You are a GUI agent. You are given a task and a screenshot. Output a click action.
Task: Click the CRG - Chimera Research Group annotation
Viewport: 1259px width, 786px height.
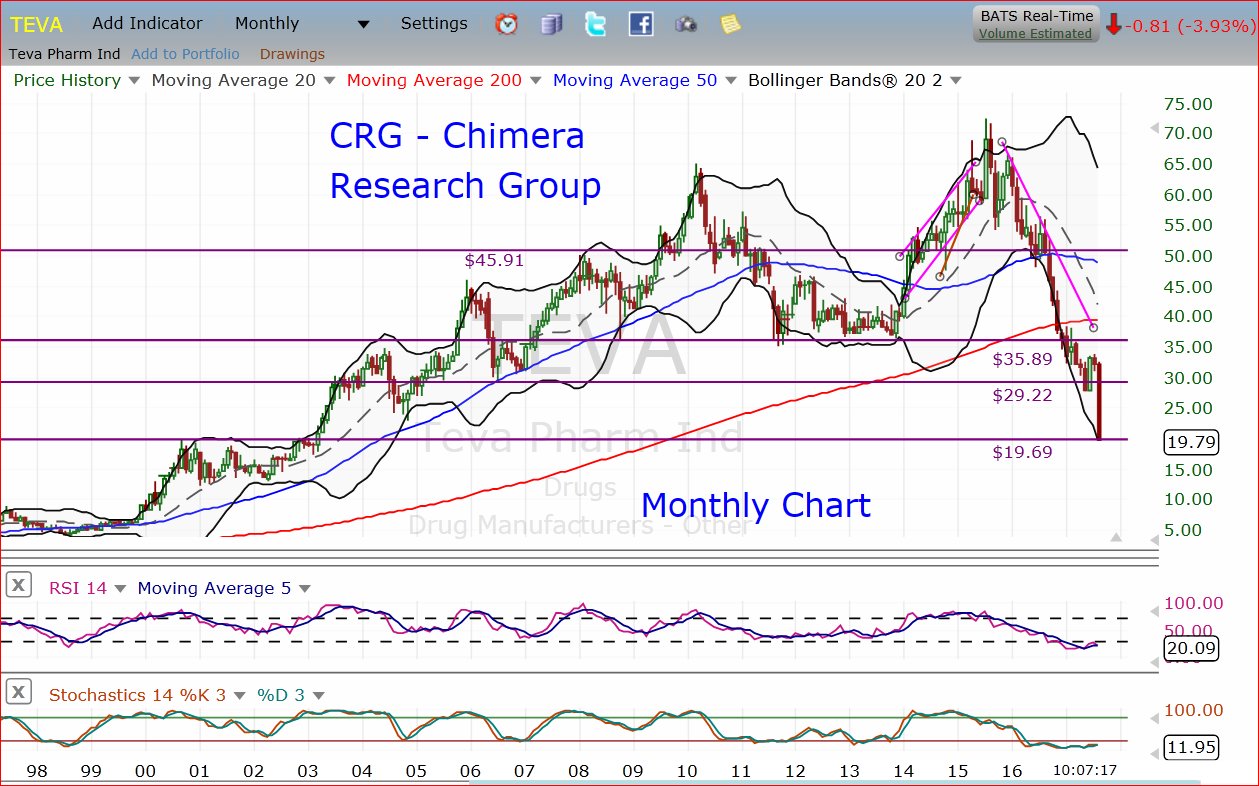465,160
